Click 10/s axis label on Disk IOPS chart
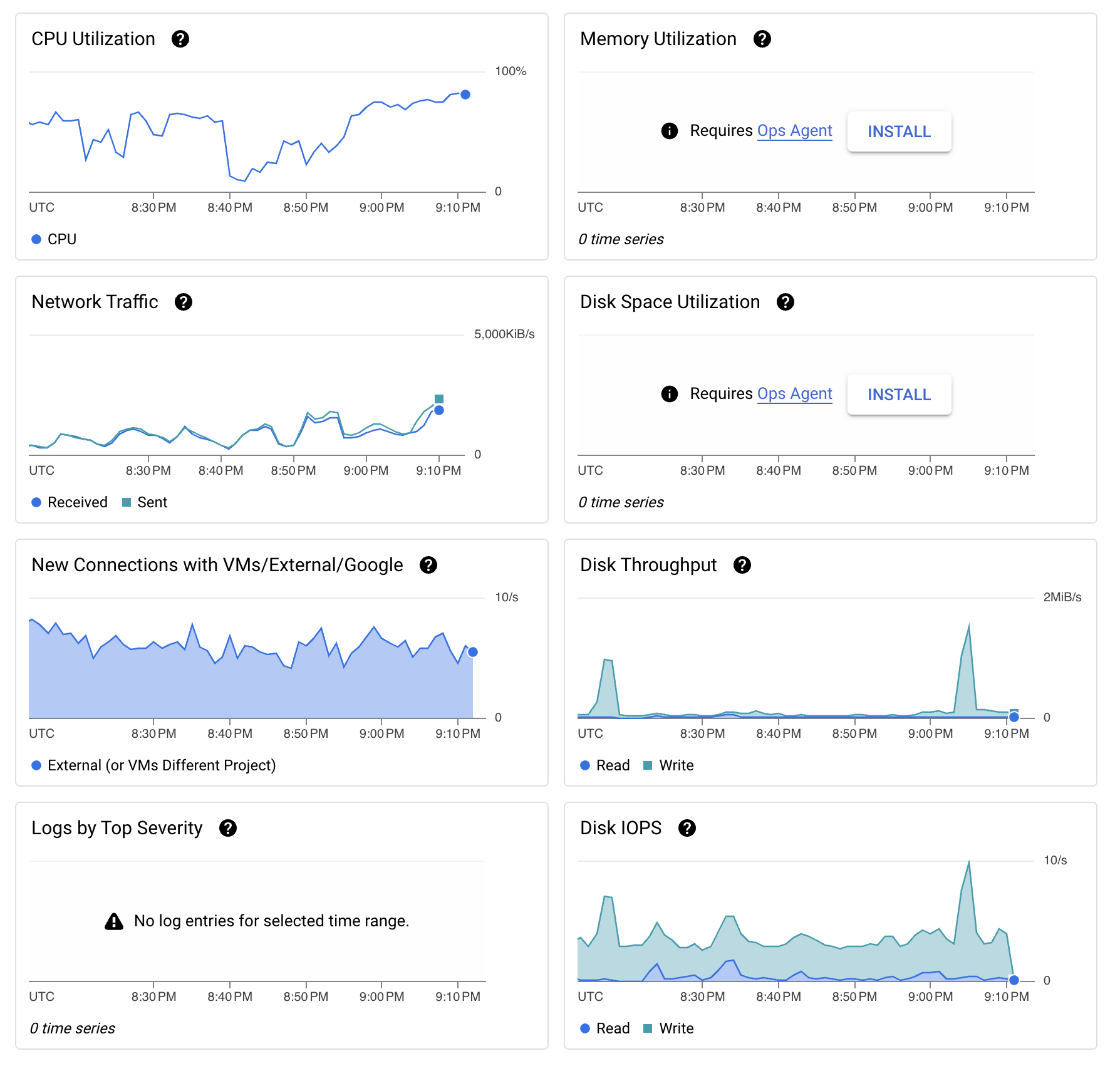The image size is (1120, 1071). point(1055,860)
